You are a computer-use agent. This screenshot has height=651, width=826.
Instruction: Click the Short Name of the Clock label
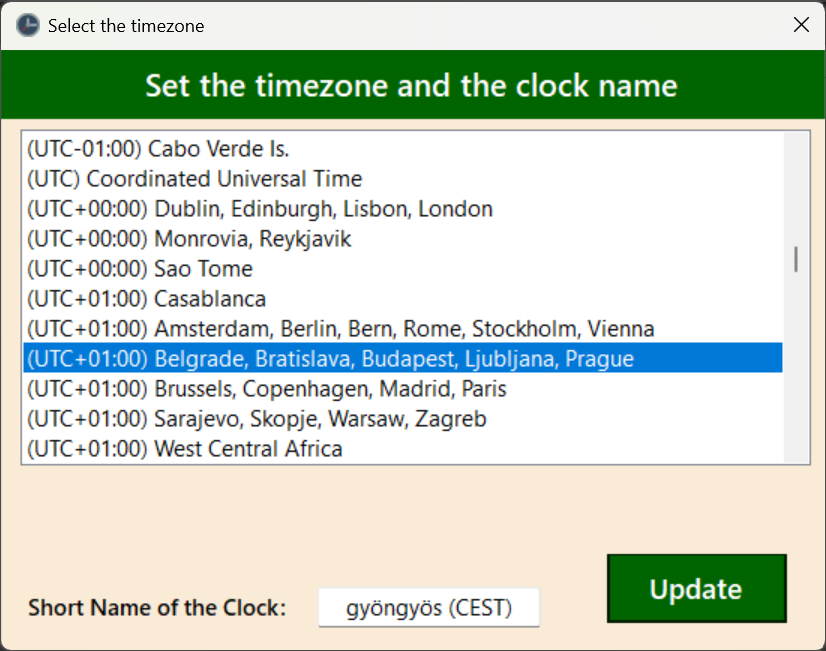pyautogui.click(x=156, y=607)
